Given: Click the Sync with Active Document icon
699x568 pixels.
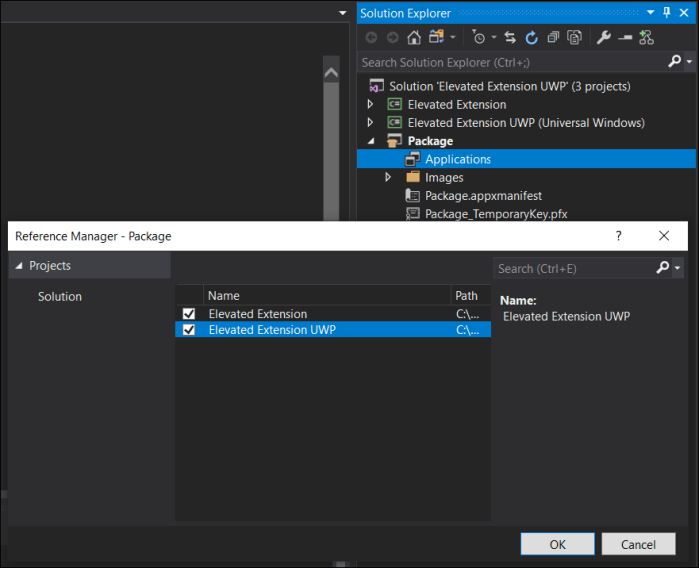Looking at the screenshot, I should (510, 37).
